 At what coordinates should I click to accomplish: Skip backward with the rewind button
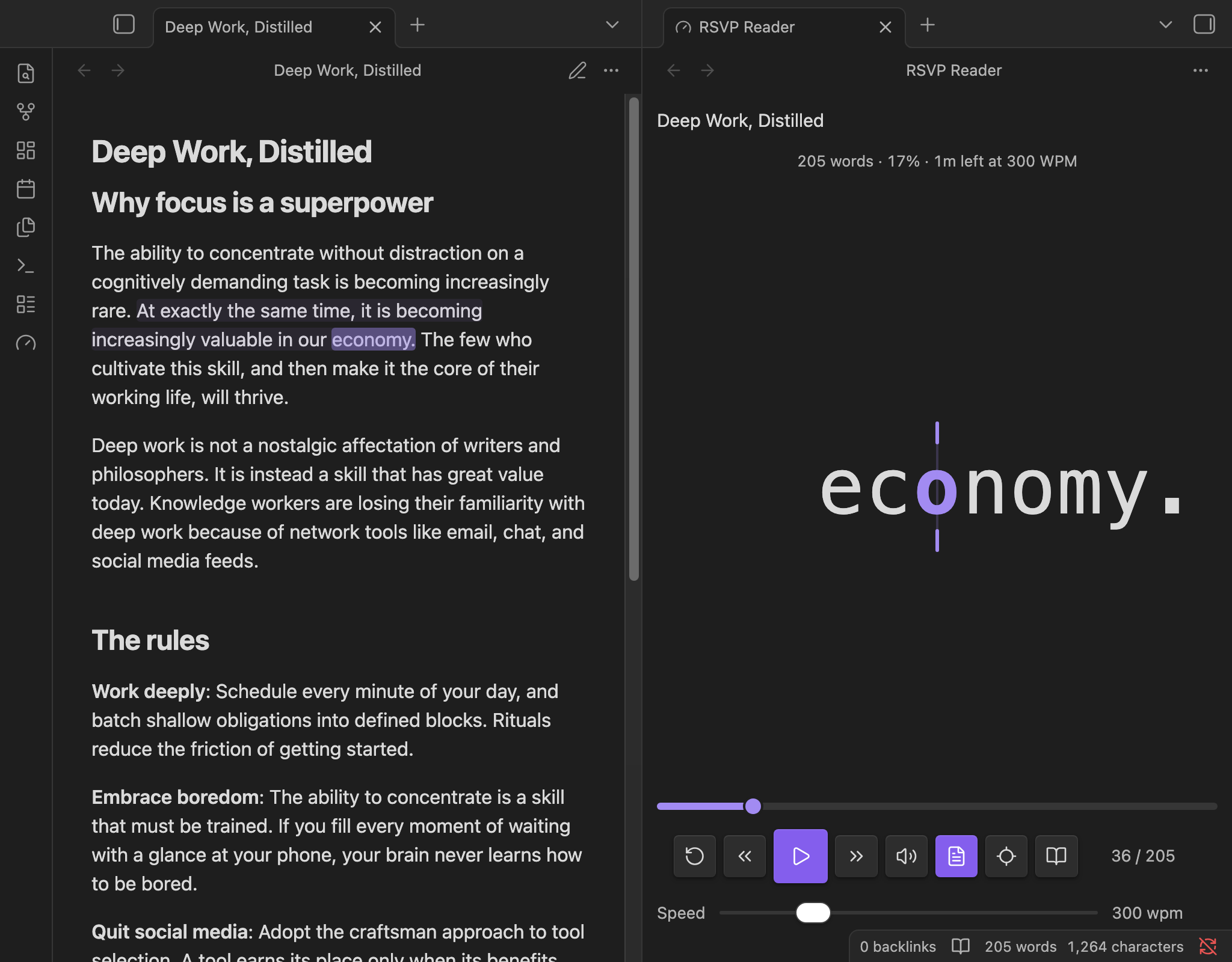click(745, 856)
